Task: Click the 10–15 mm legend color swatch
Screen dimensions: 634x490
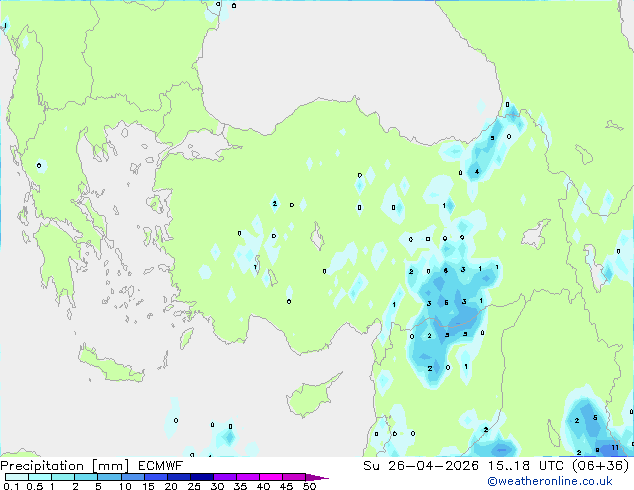Action: tap(132, 477)
